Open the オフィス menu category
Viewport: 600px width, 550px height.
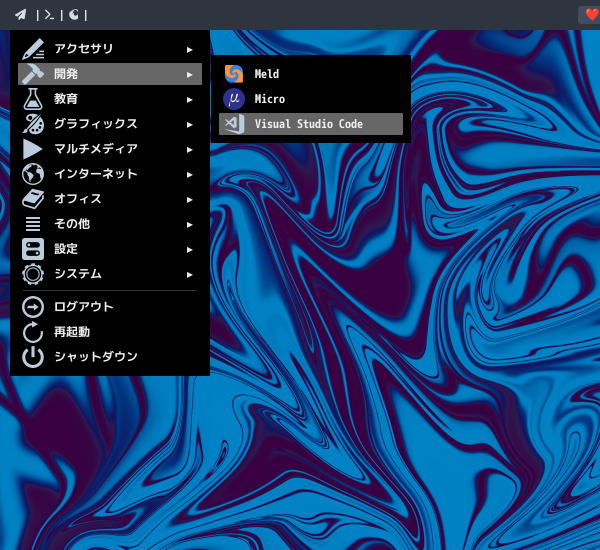(x=110, y=199)
